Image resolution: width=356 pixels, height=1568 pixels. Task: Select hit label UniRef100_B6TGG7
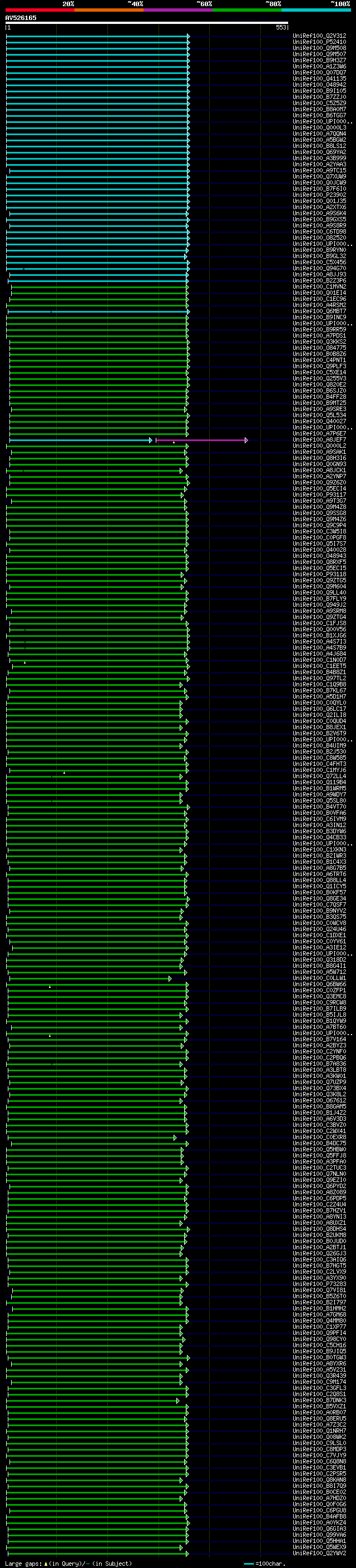pos(319,115)
